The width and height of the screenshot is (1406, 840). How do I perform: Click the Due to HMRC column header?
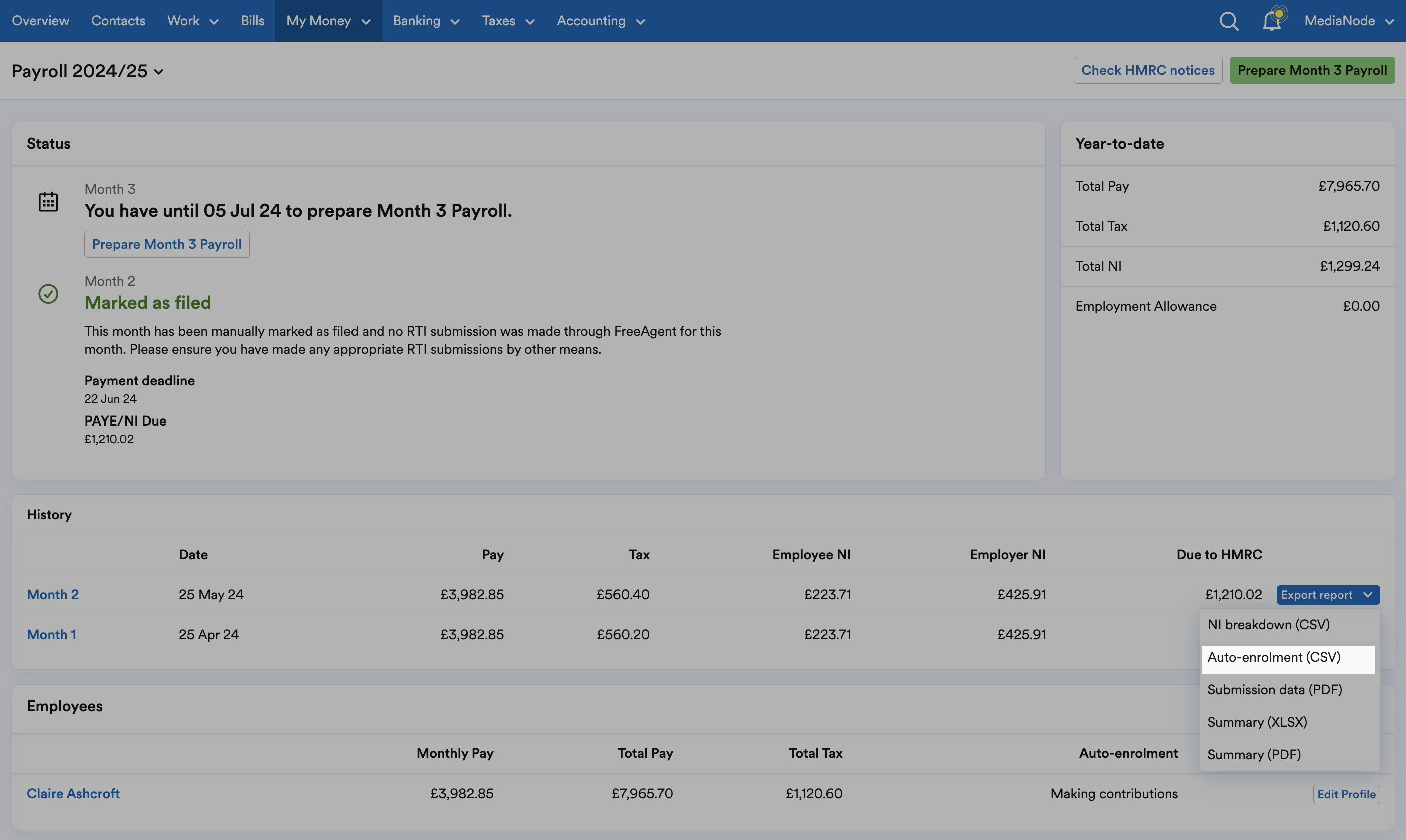coord(1219,555)
